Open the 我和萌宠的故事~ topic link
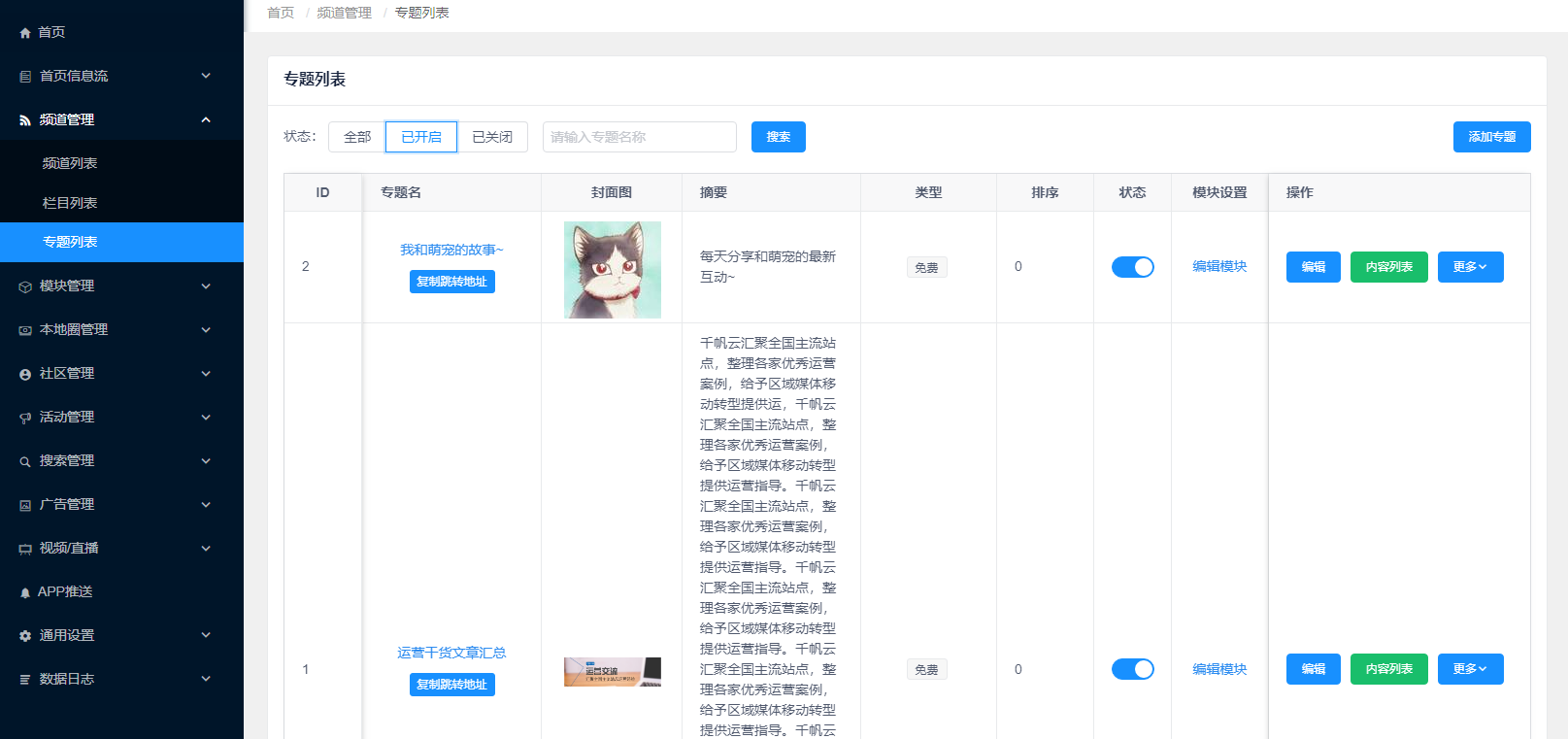Viewport: 1568px width, 739px height. [451, 250]
